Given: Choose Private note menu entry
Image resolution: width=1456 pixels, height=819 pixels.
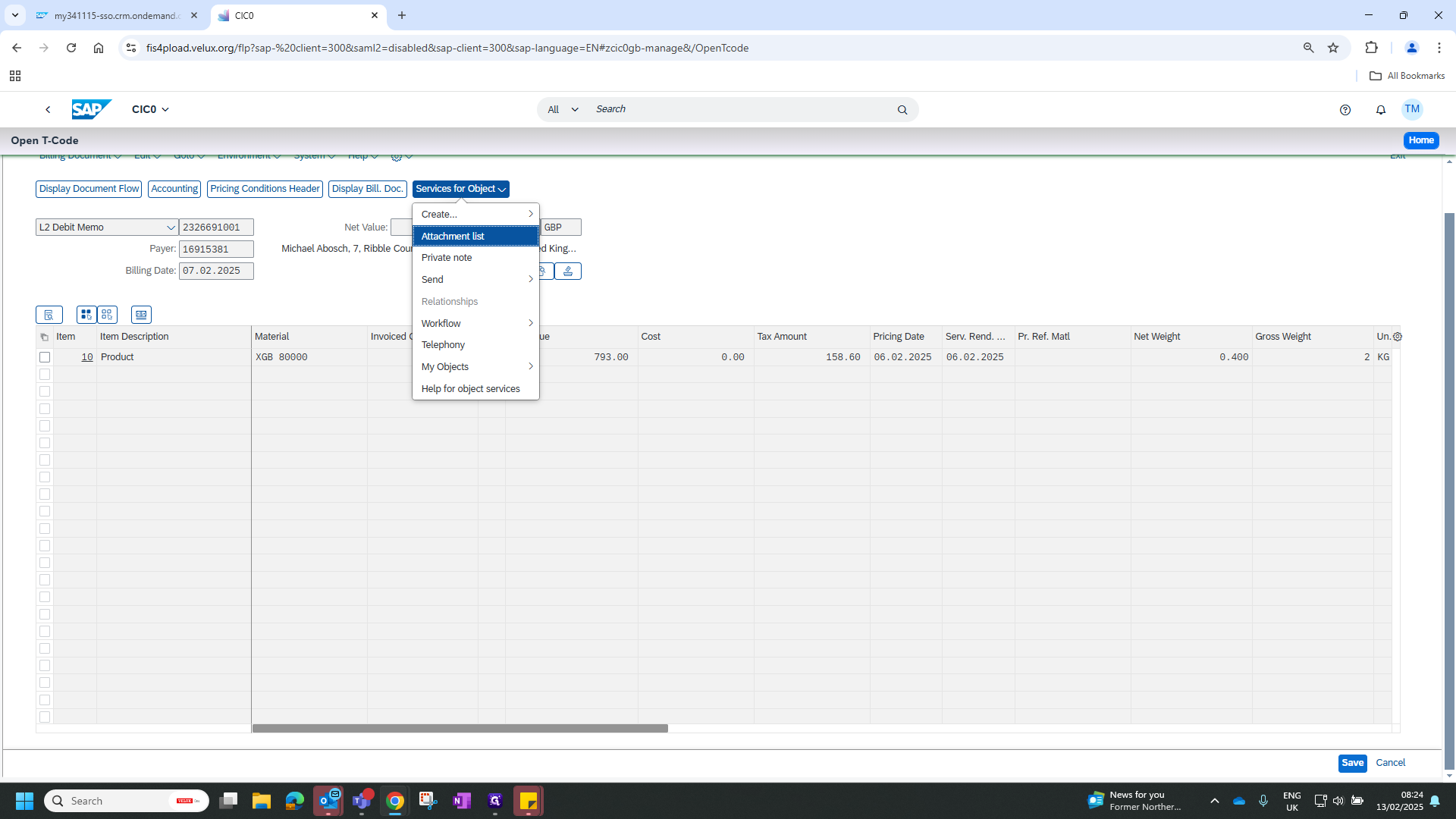Looking at the screenshot, I should [447, 258].
